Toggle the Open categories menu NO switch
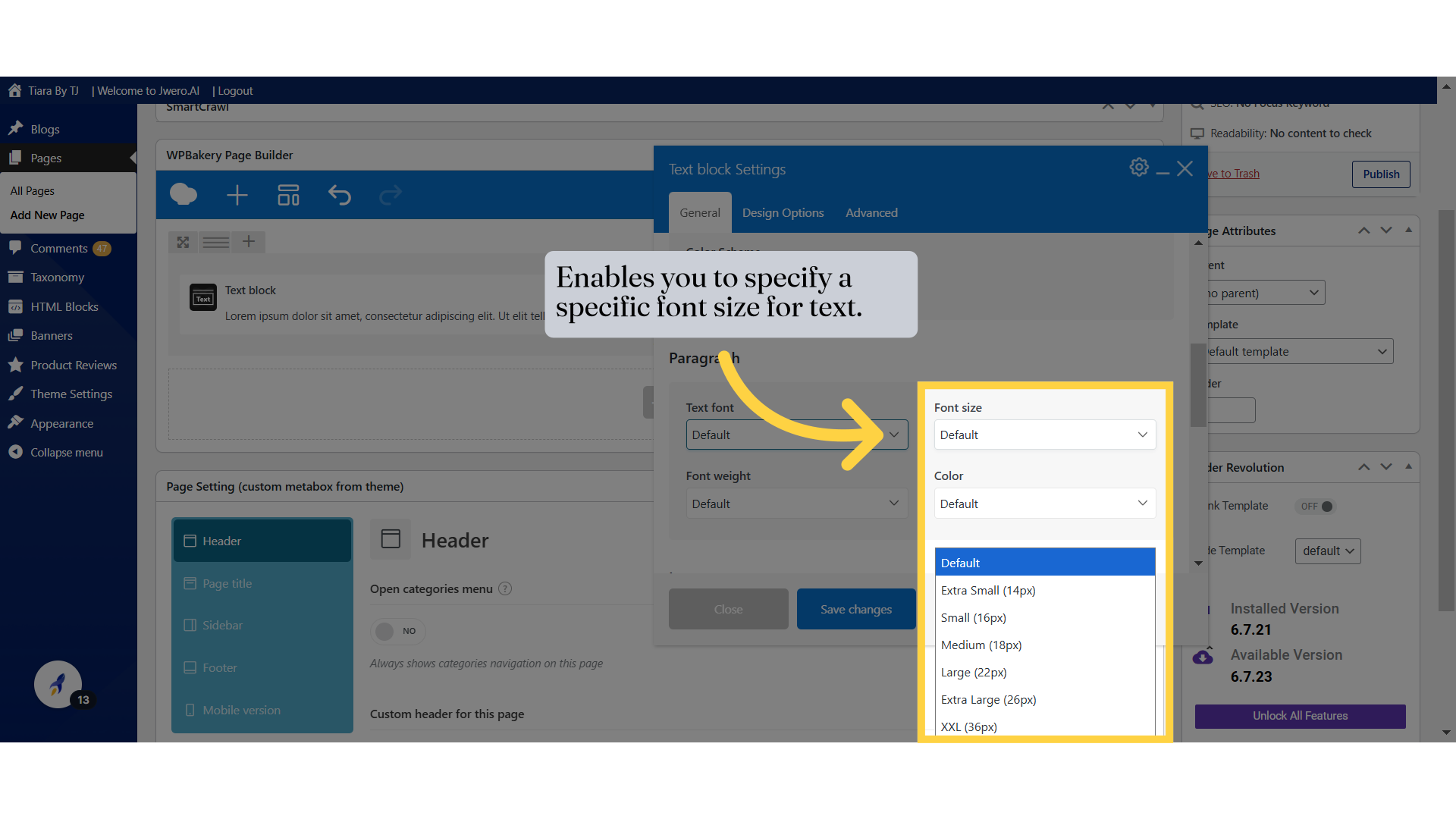Screen dimensions: 1456x819 397,631
